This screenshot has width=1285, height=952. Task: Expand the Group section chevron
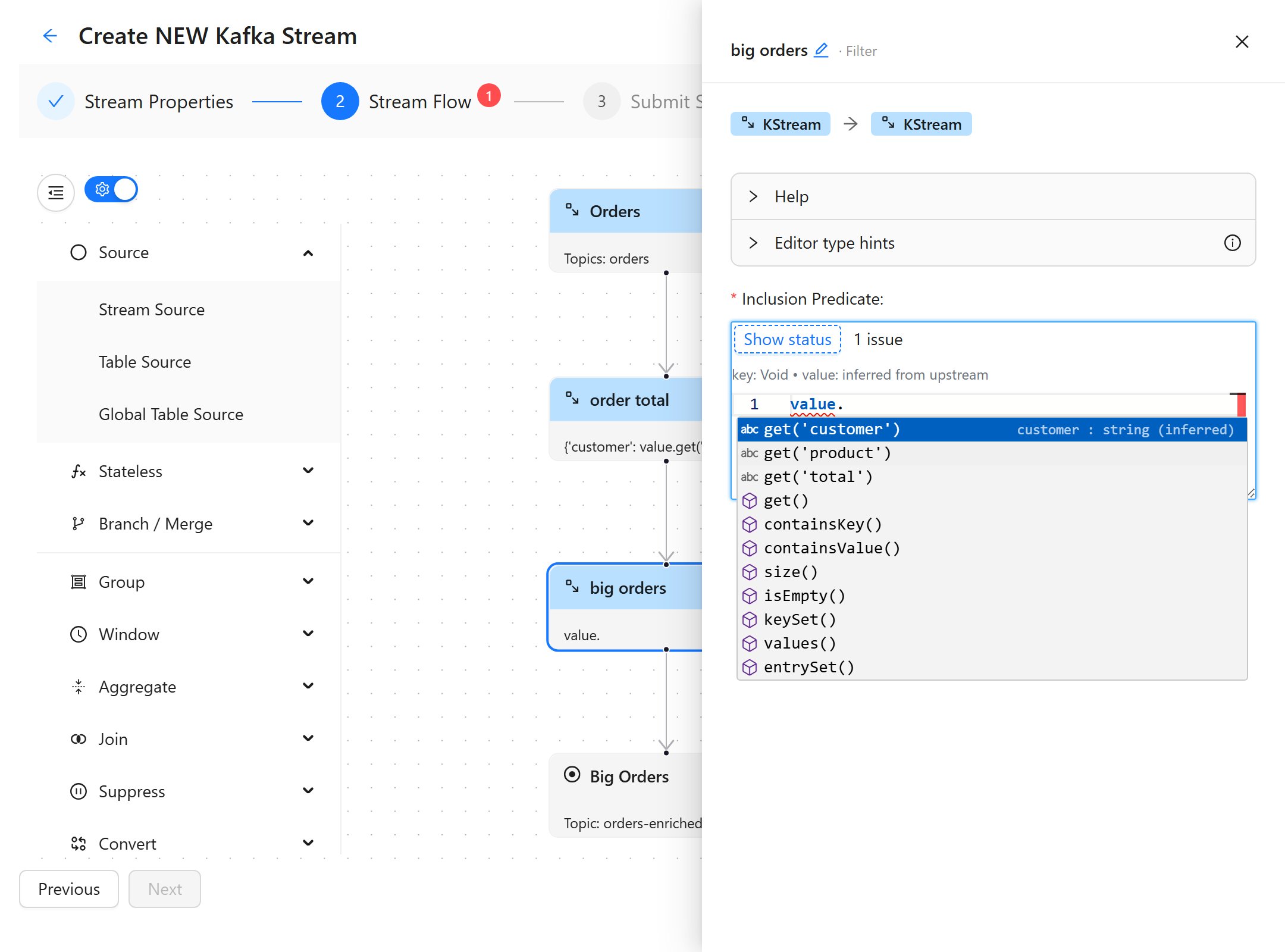click(308, 581)
